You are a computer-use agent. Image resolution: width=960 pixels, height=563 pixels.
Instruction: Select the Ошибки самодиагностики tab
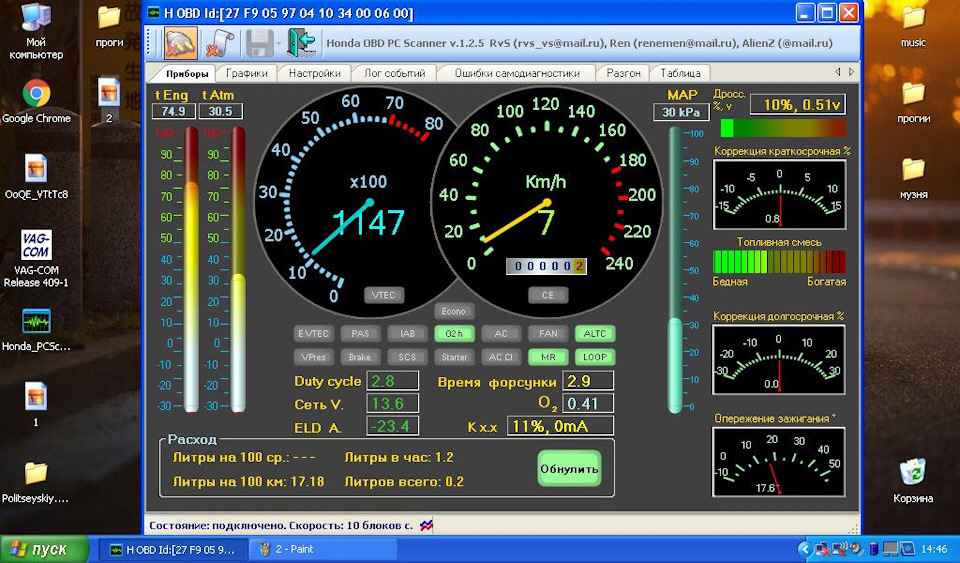click(517, 73)
